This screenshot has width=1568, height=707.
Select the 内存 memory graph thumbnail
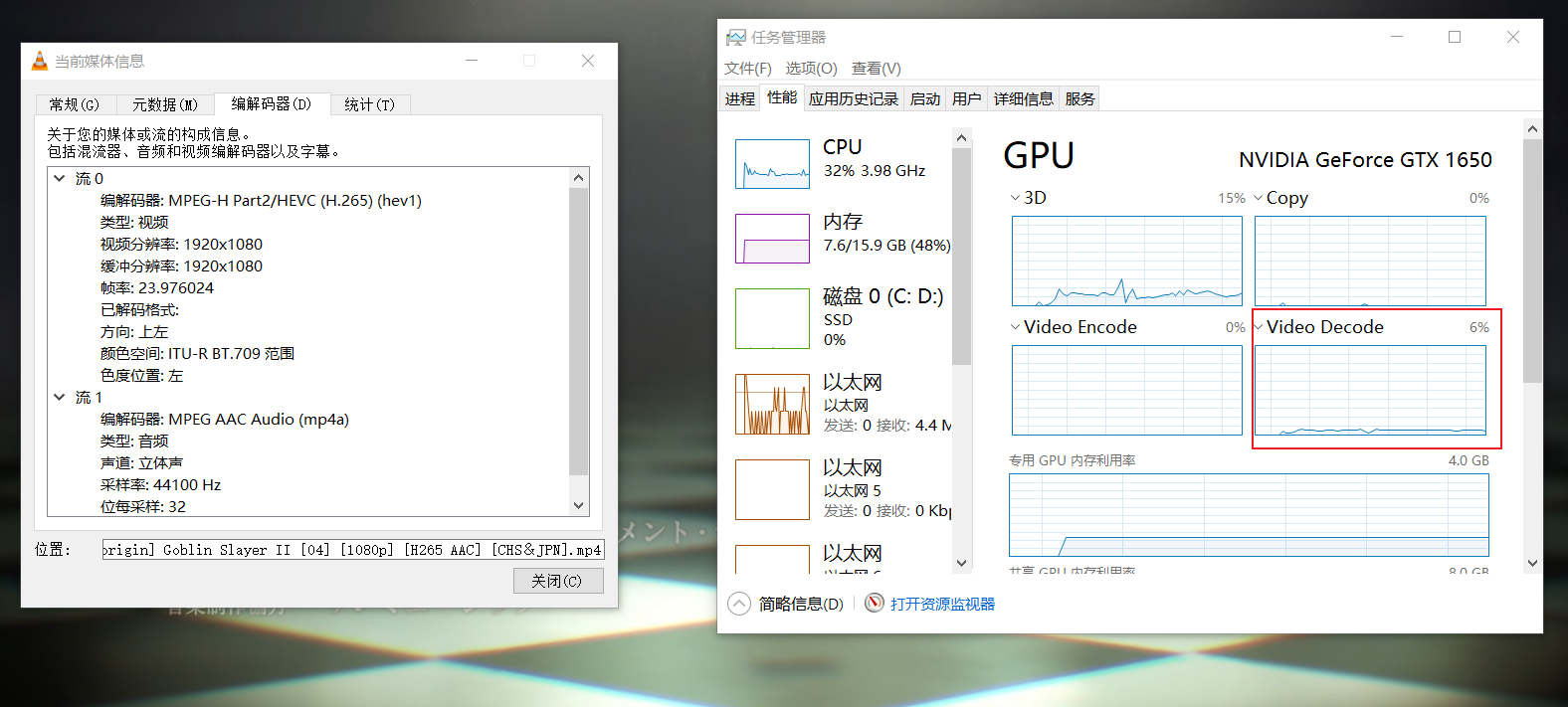pyautogui.click(x=772, y=239)
